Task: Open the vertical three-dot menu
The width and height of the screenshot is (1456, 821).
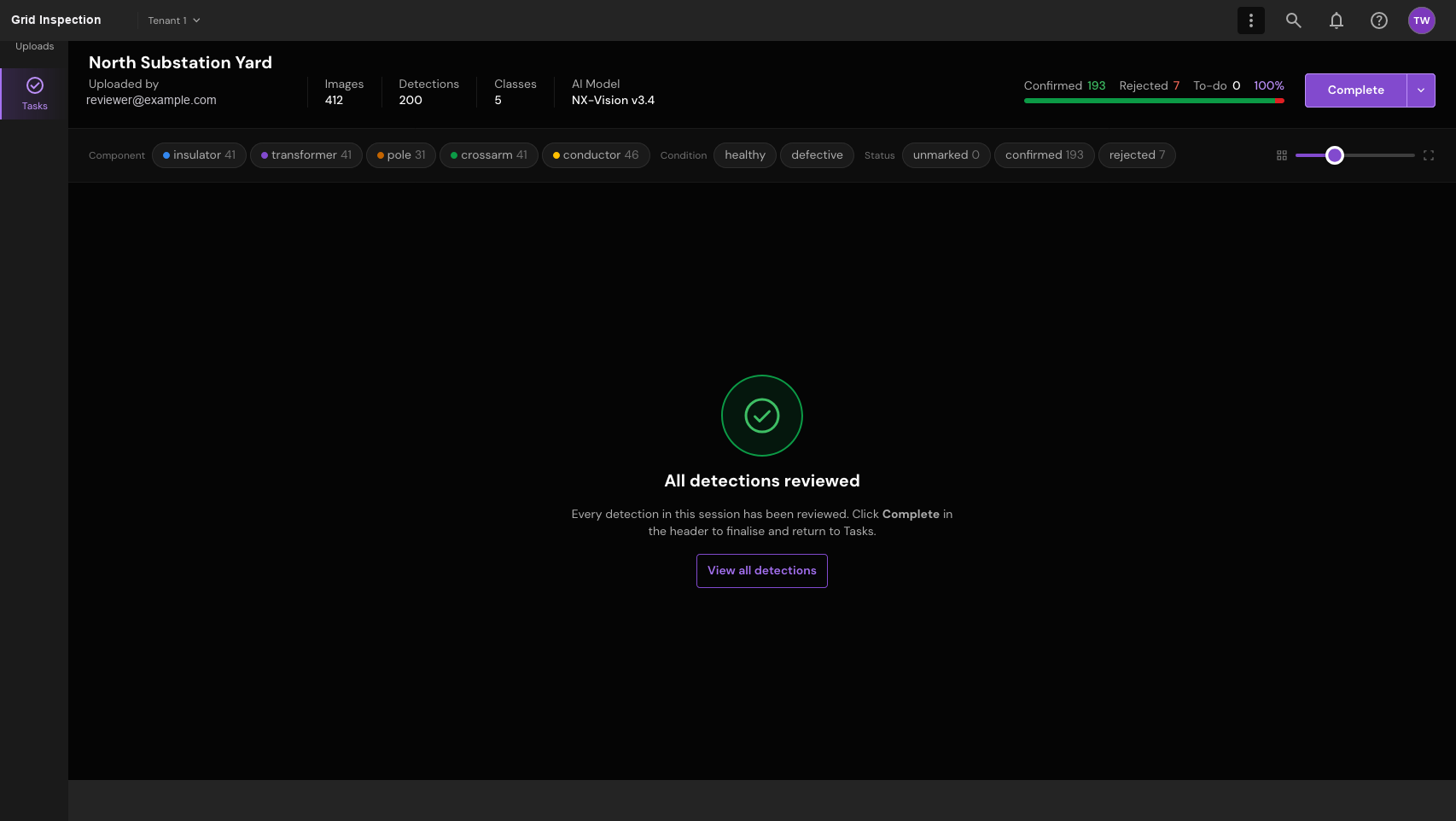Action: point(1251,20)
